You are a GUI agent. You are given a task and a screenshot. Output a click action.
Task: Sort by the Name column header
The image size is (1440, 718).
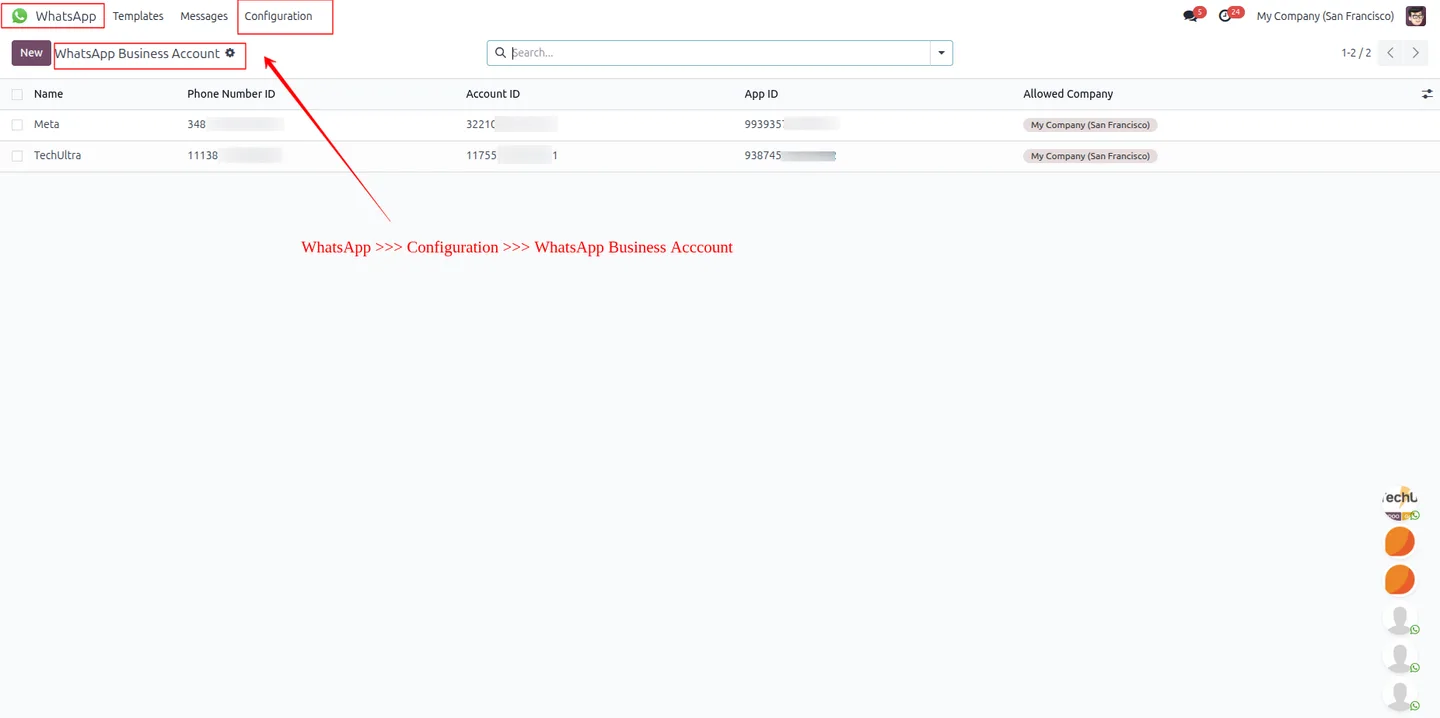pyautogui.click(x=48, y=94)
